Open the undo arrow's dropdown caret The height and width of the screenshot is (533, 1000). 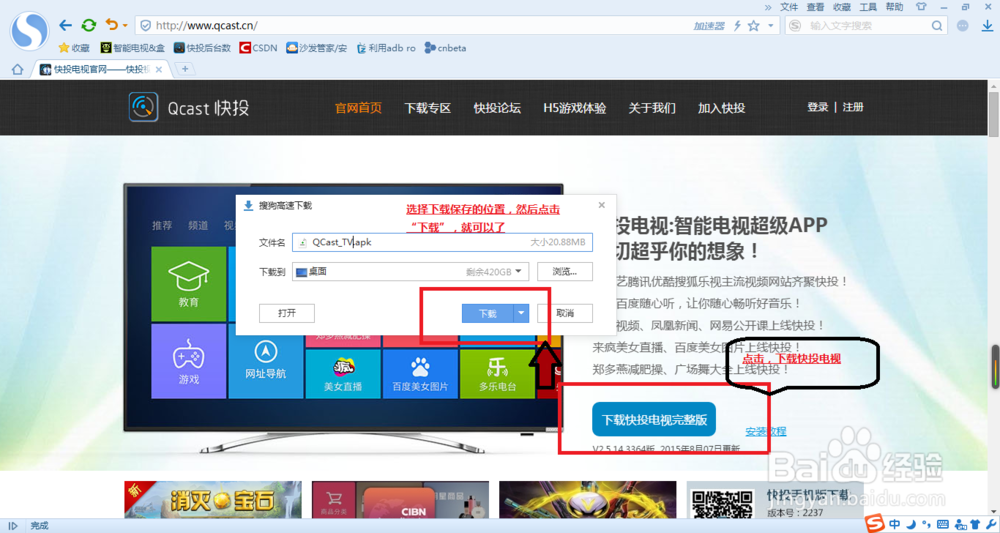125,26
